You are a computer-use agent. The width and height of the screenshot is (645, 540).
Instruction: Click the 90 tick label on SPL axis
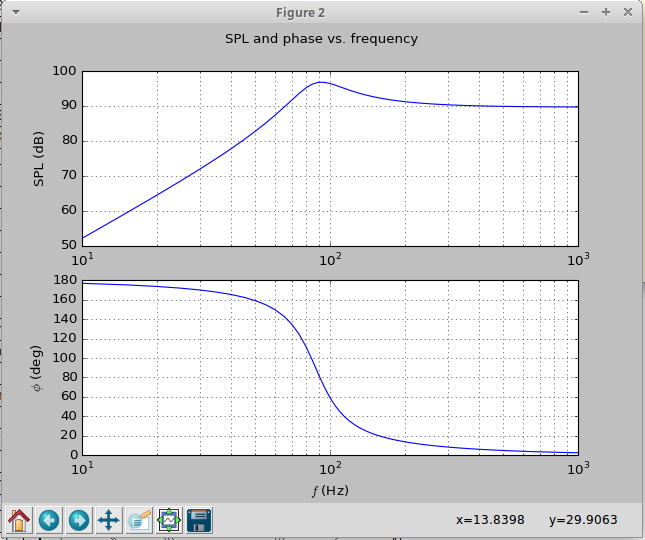click(69, 106)
